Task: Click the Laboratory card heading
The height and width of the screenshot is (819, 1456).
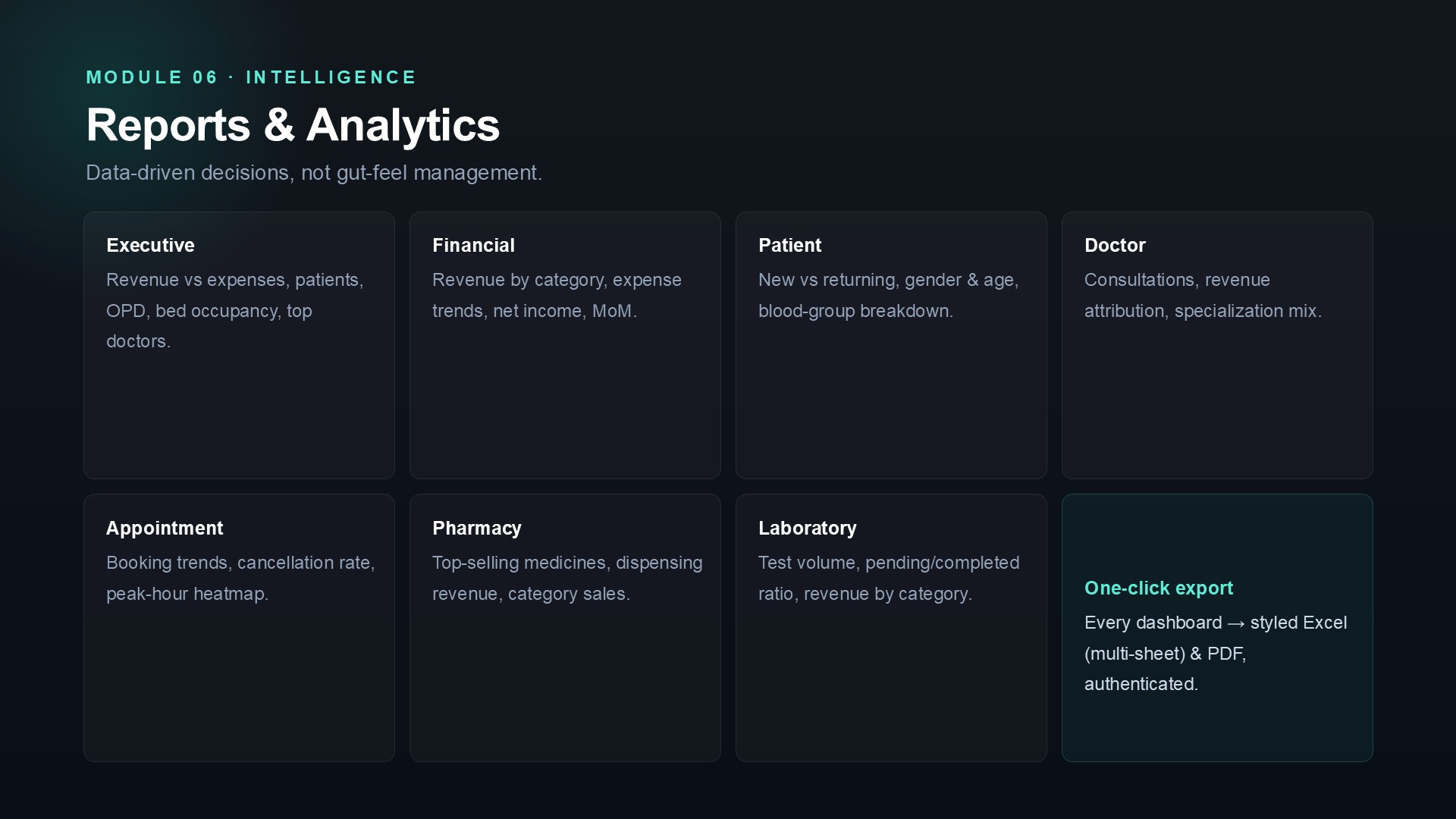Action: (x=807, y=528)
